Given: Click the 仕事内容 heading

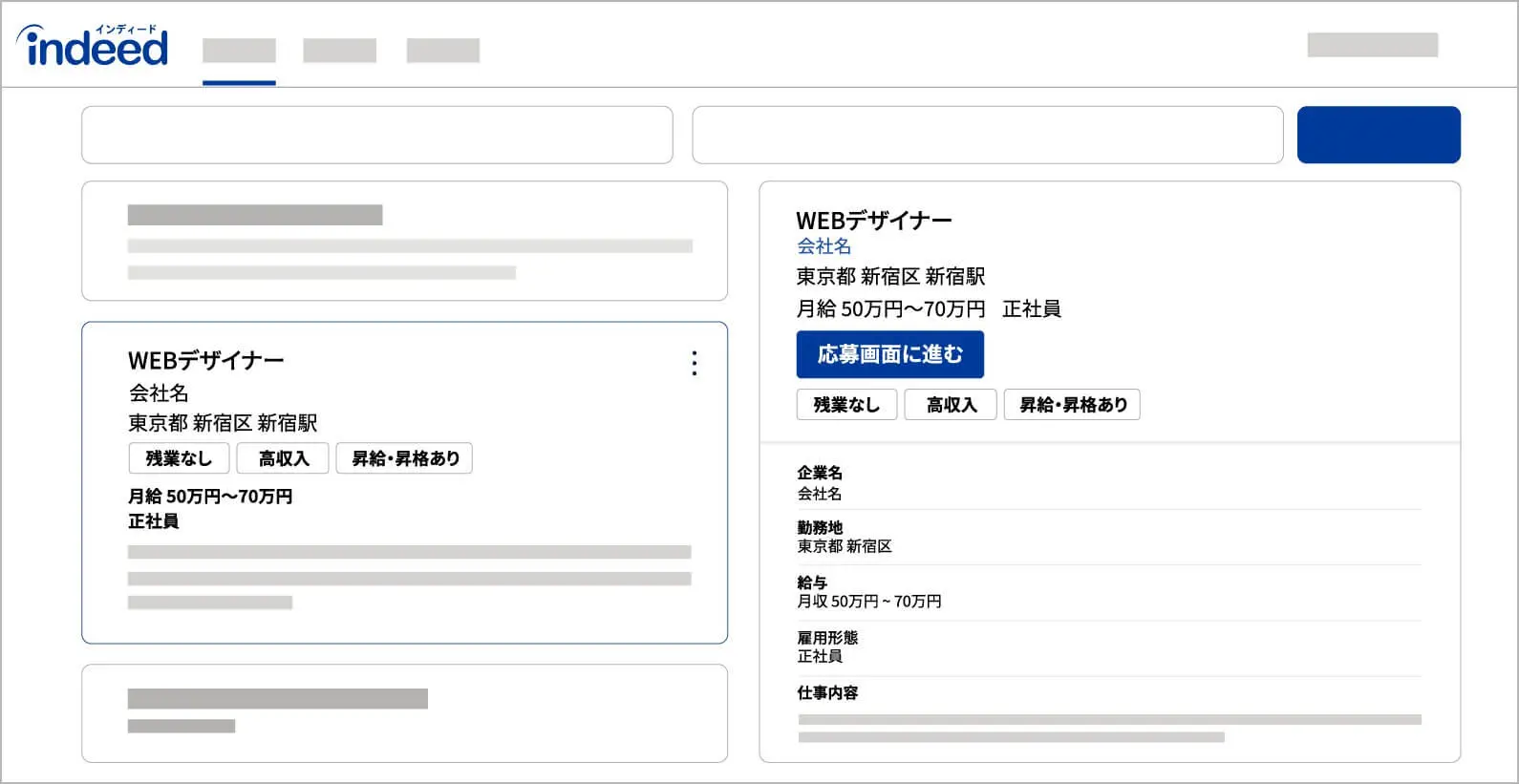Looking at the screenshot, I should (827, 692).
